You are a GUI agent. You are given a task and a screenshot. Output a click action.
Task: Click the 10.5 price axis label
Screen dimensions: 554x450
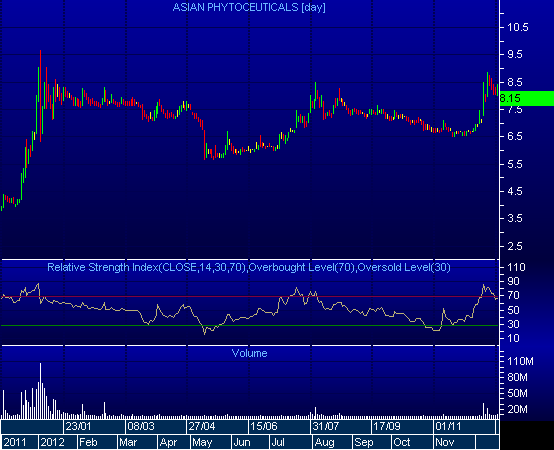[518, 27]
